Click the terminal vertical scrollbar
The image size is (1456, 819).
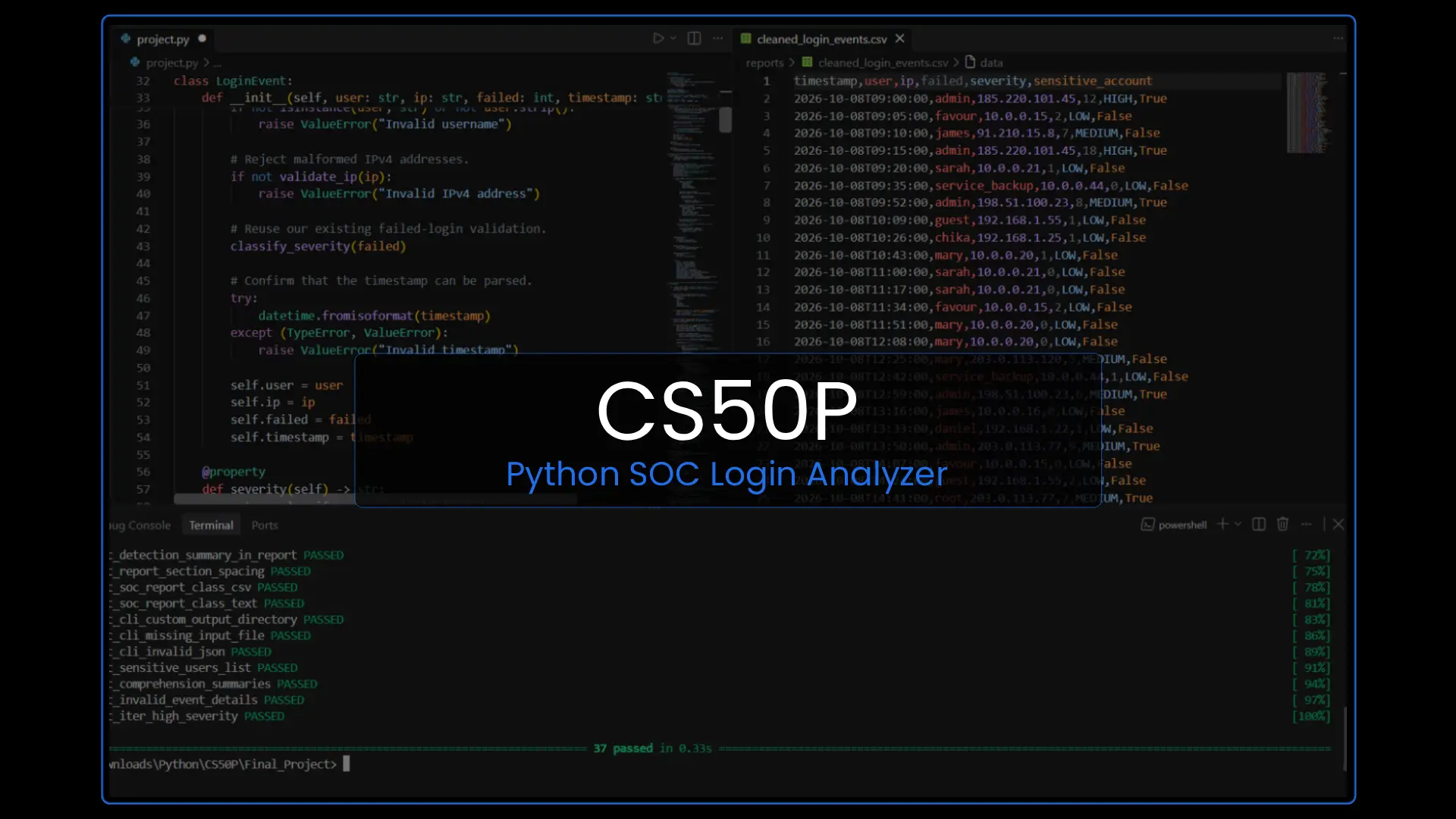(1345, 739)
